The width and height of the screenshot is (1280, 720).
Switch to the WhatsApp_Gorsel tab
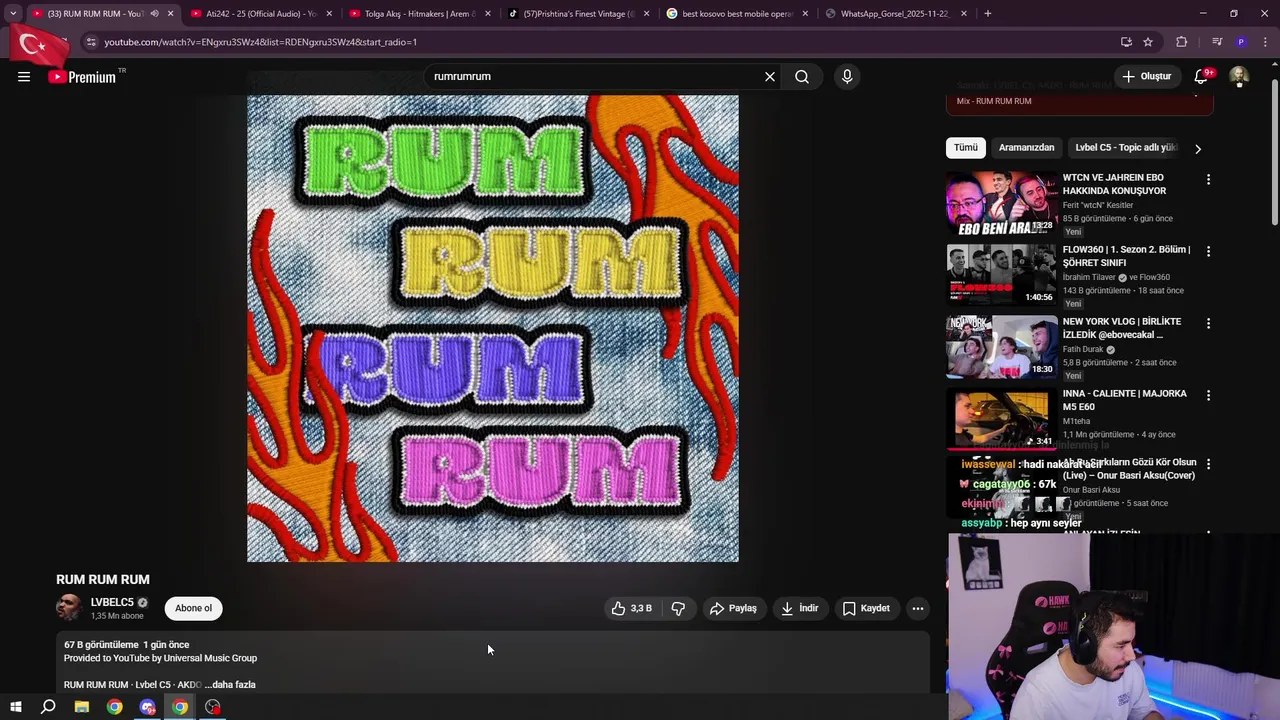896,14
